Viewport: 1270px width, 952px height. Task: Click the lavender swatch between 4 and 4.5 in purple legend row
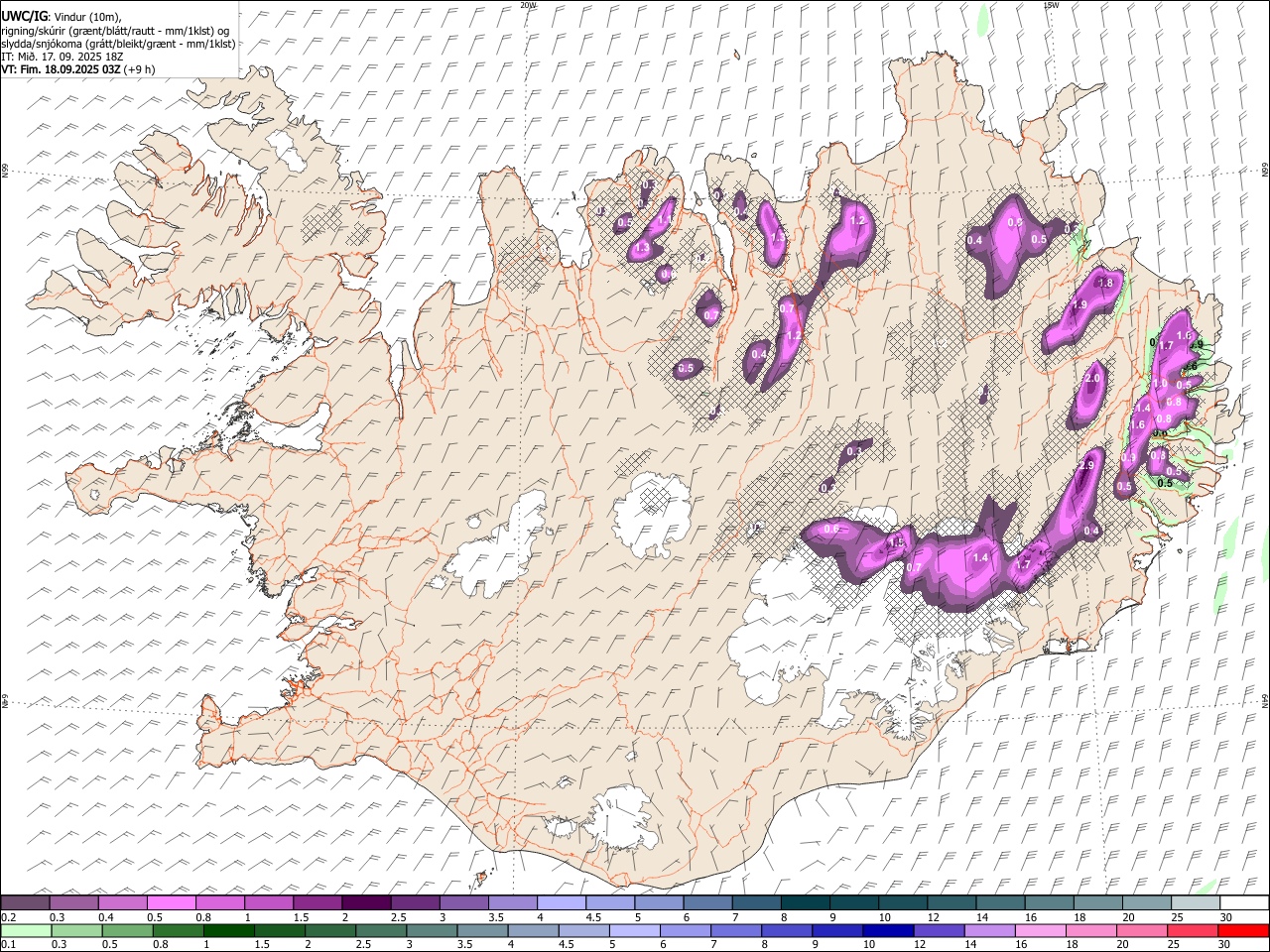(562, 903)
